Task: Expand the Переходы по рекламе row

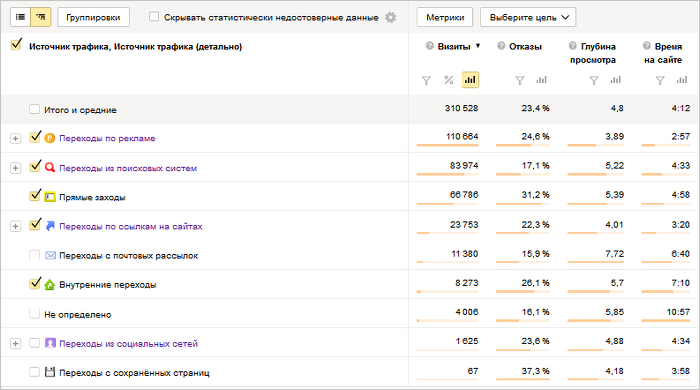Action: (16, 138)
